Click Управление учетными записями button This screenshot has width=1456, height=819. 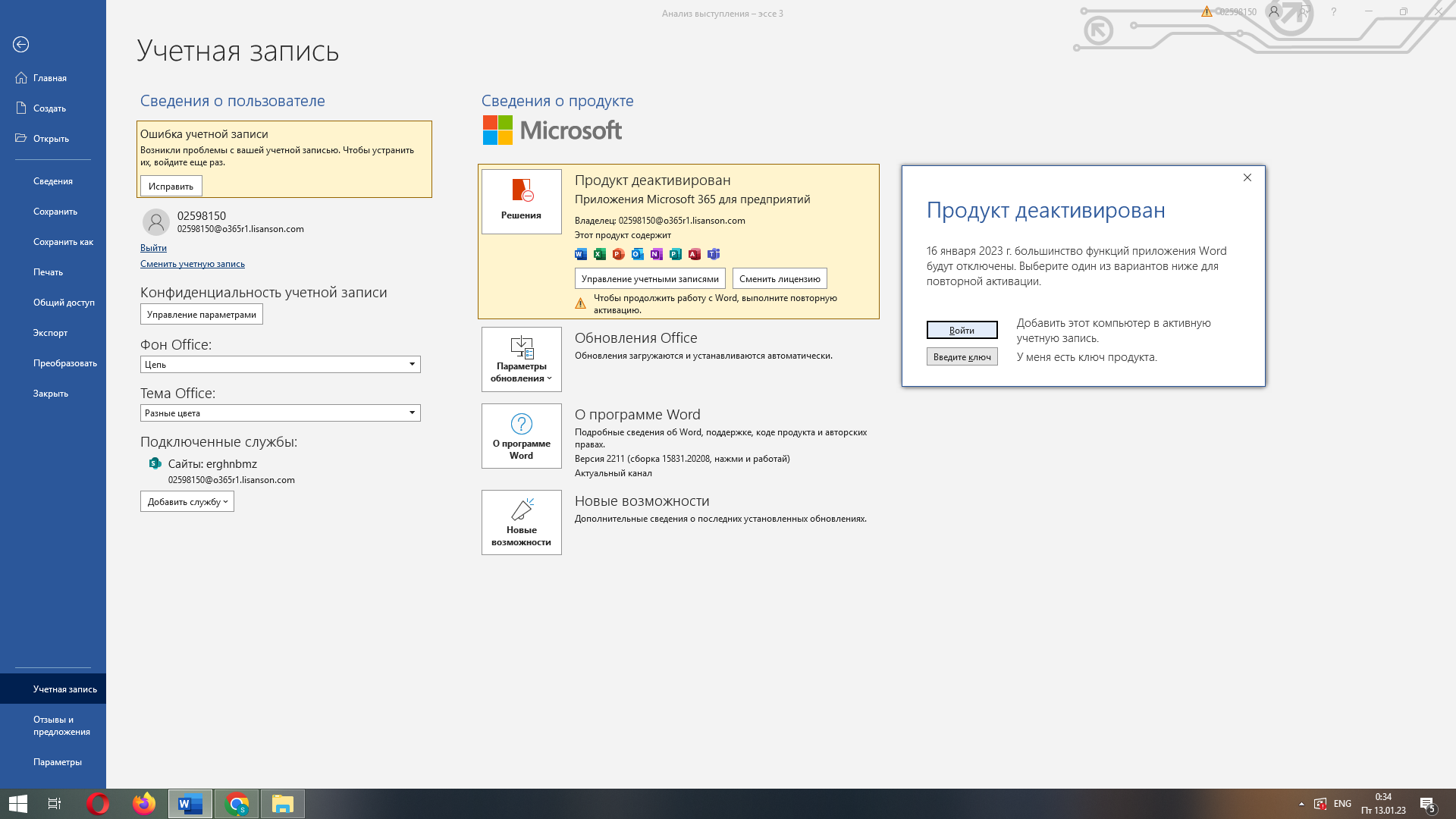[650, 279]
